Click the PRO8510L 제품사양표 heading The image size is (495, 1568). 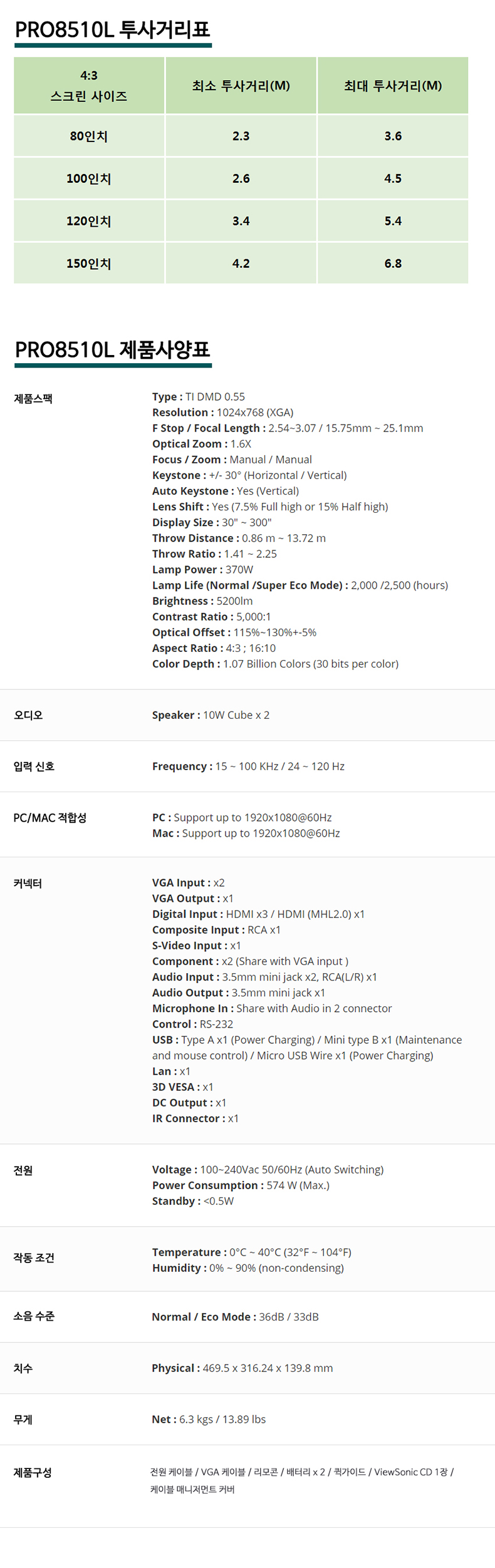[112, 349]
